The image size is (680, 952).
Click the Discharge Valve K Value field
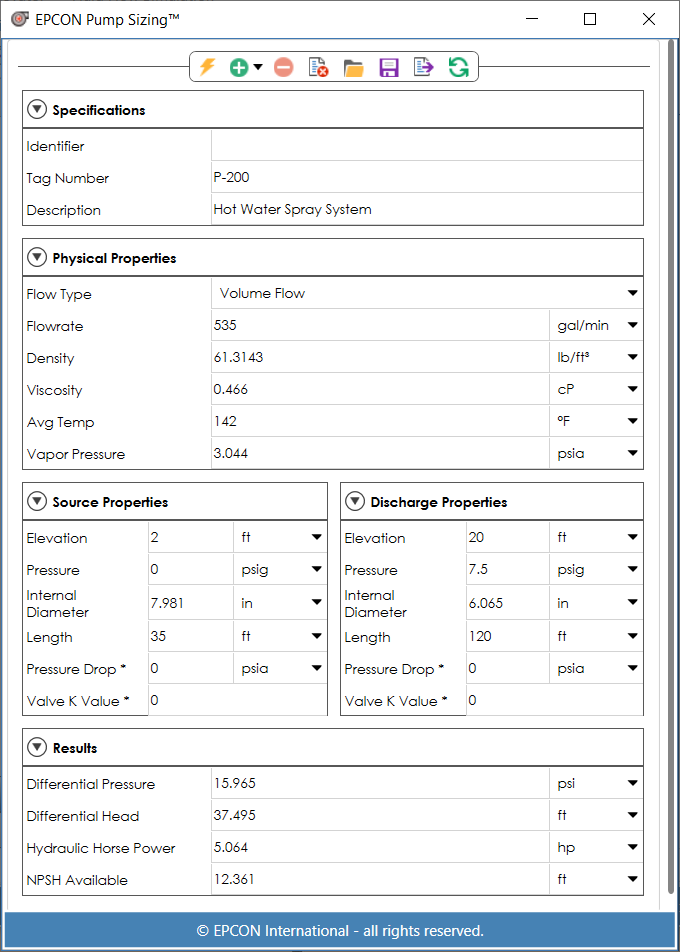pyautogui.click(x=554, y=701)
